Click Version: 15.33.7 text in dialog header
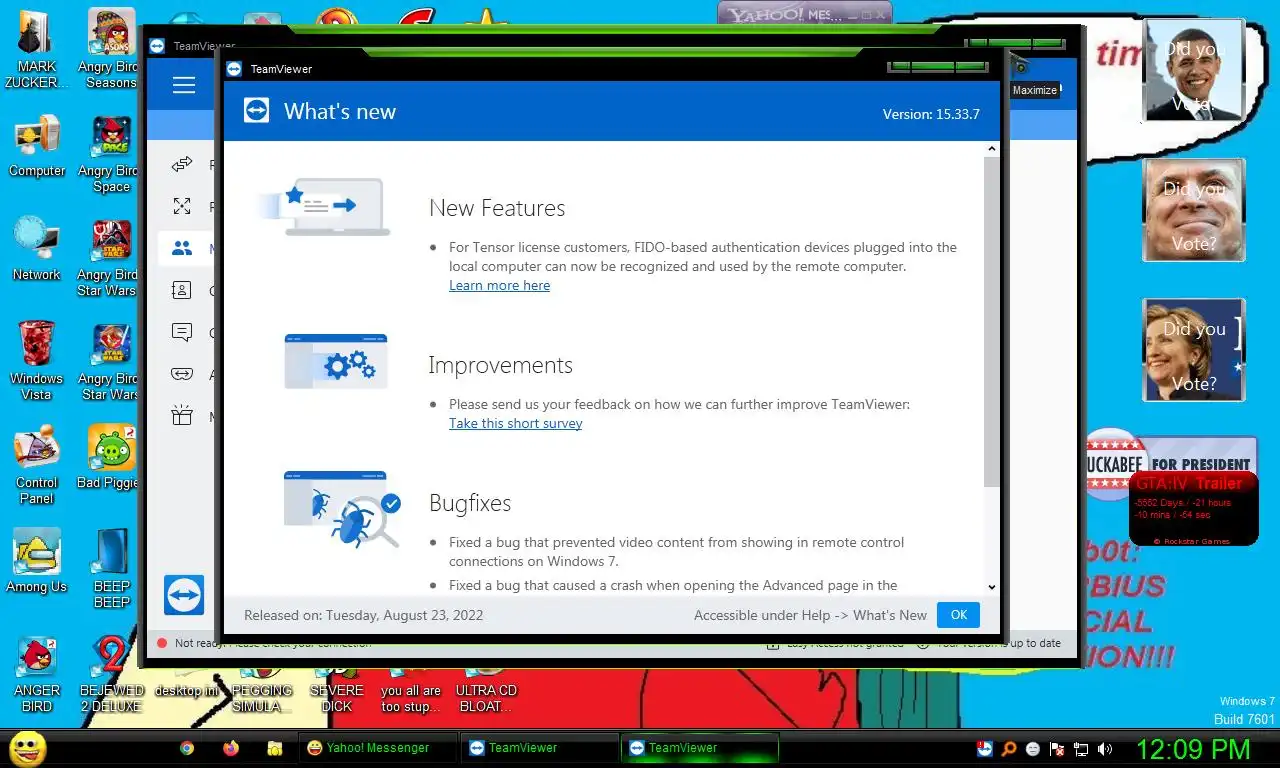Viewport: 1280px width, 768px height. [931, 114]
